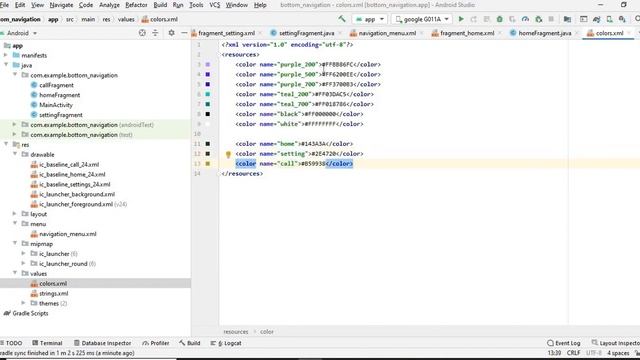Expand the androidTest package
Viewport: 640px width, 360px height.
coord(15,124)
